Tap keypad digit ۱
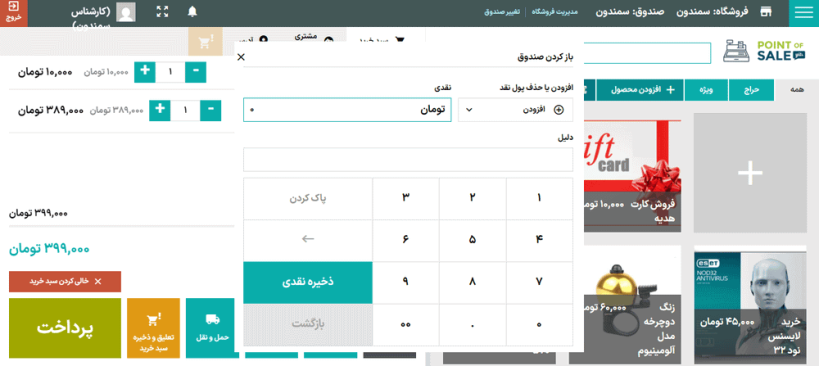 539,198
